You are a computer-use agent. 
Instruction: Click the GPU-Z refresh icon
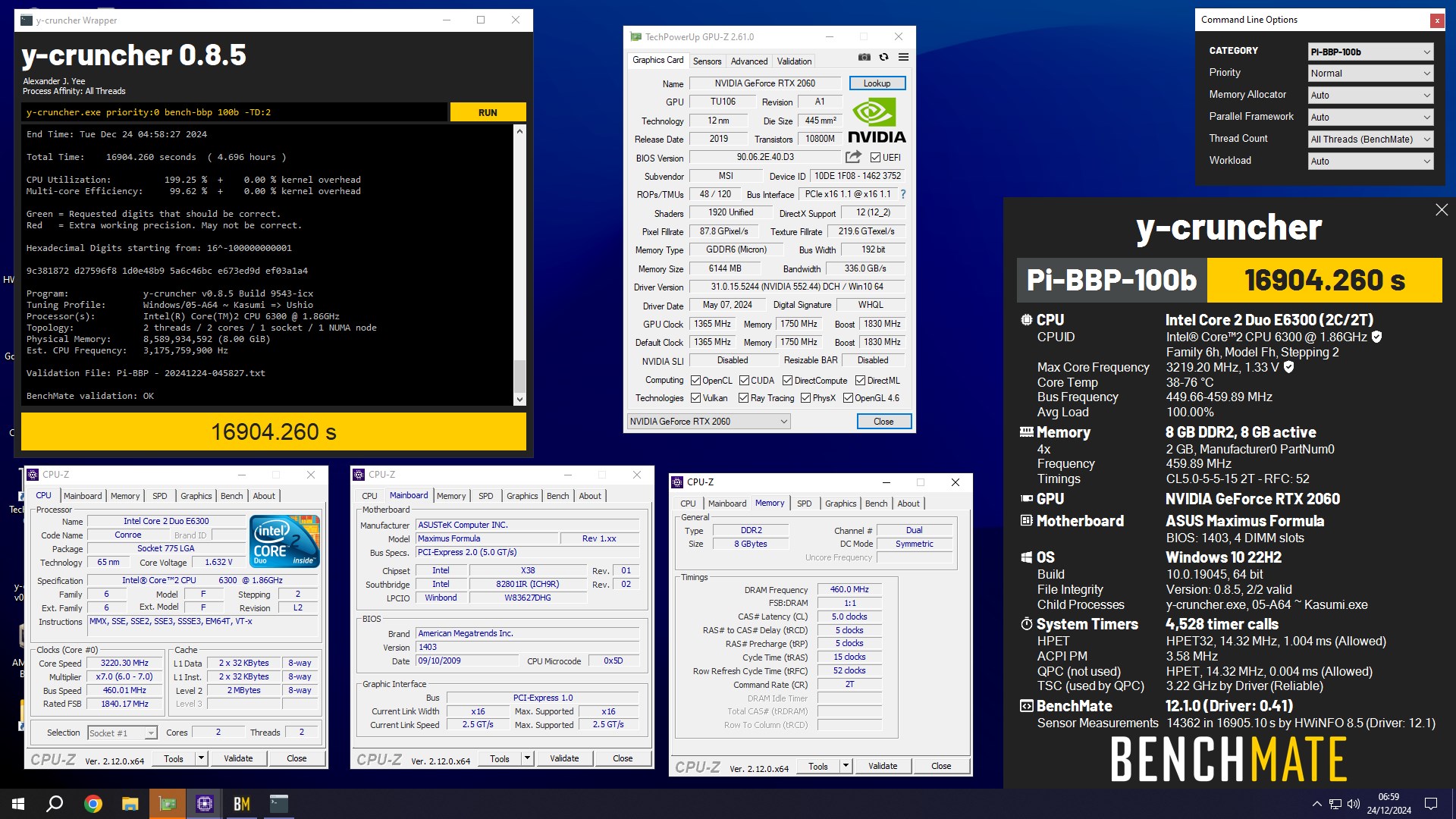[883, 57]
